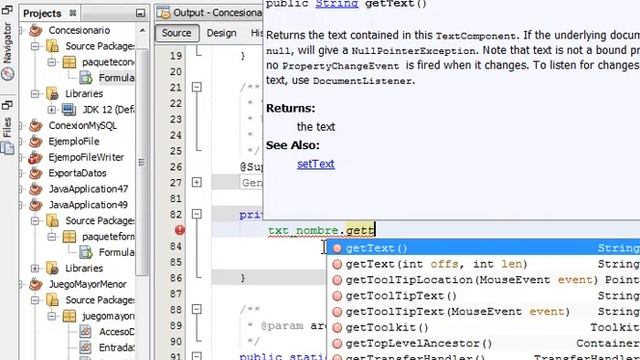Select the ExportaDatos project
The width and height of the screenshot is (640, 360).
coord(78,173)
